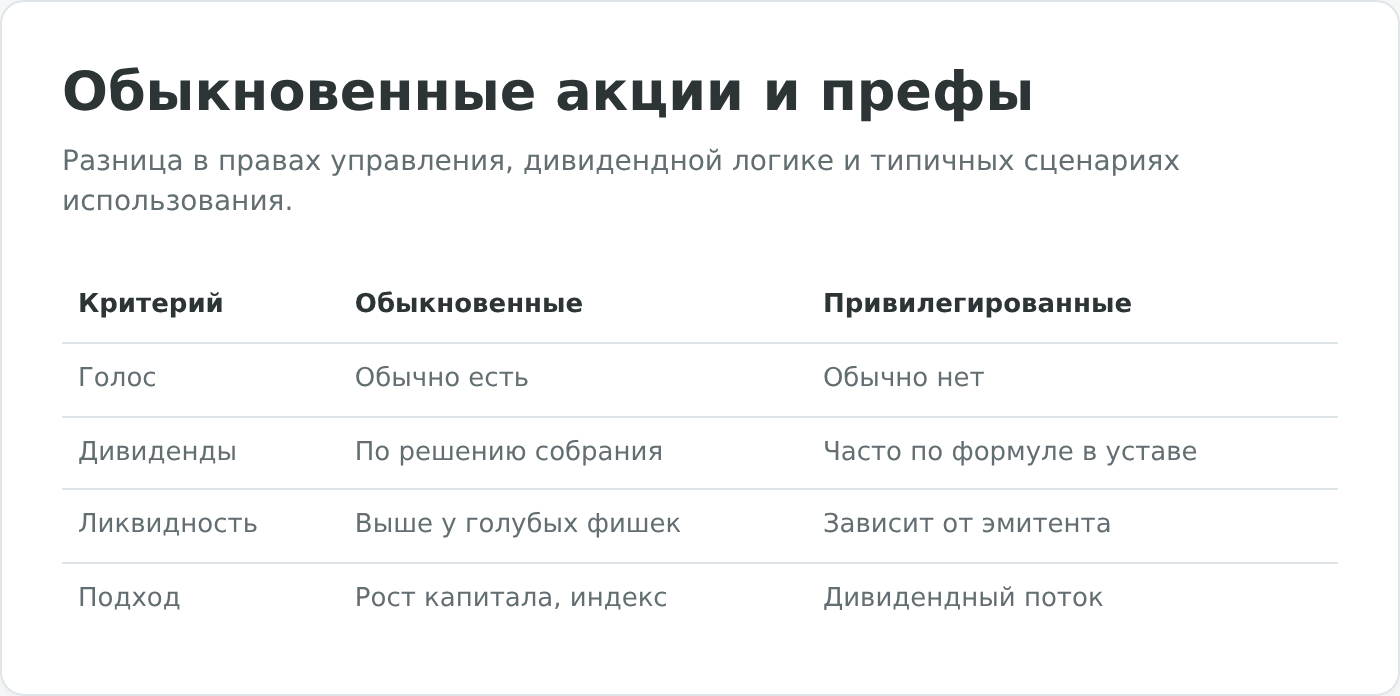Select the "Голос" row label
1400x696 pixels.
click(117, 378)
